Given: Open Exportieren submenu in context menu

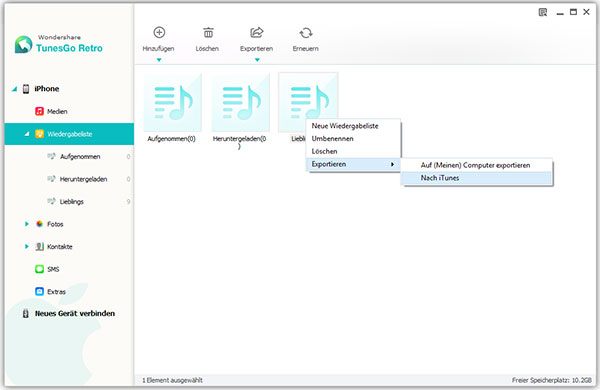Looking at the screenshot, I should (x=353, y=164).
